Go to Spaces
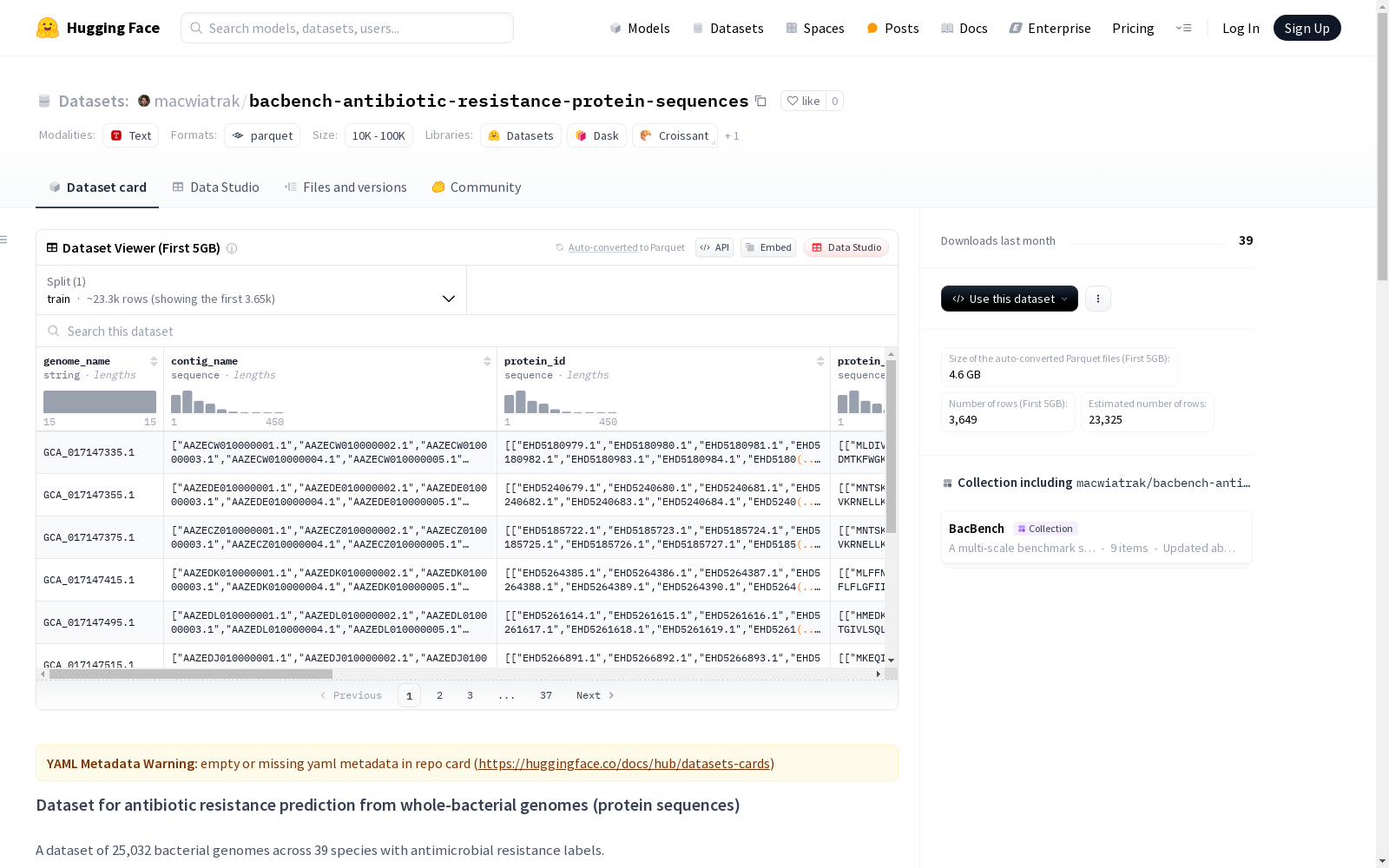The width and height of the screenshot is (1389, 868). click(x=815, y=28)
